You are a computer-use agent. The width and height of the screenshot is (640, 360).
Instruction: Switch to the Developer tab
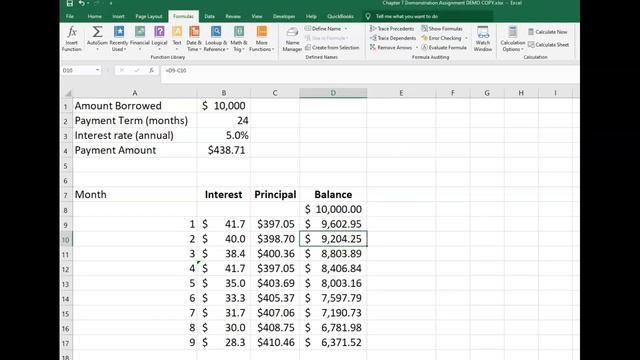284,16
